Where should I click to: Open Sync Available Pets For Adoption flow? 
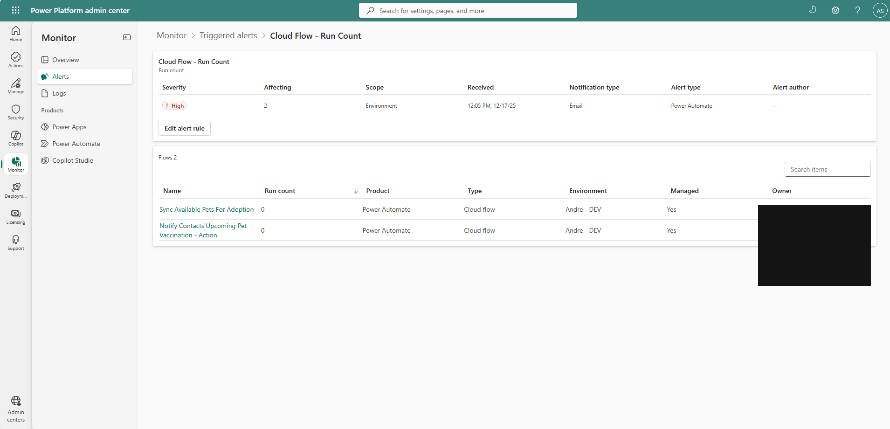click(207, 209)
